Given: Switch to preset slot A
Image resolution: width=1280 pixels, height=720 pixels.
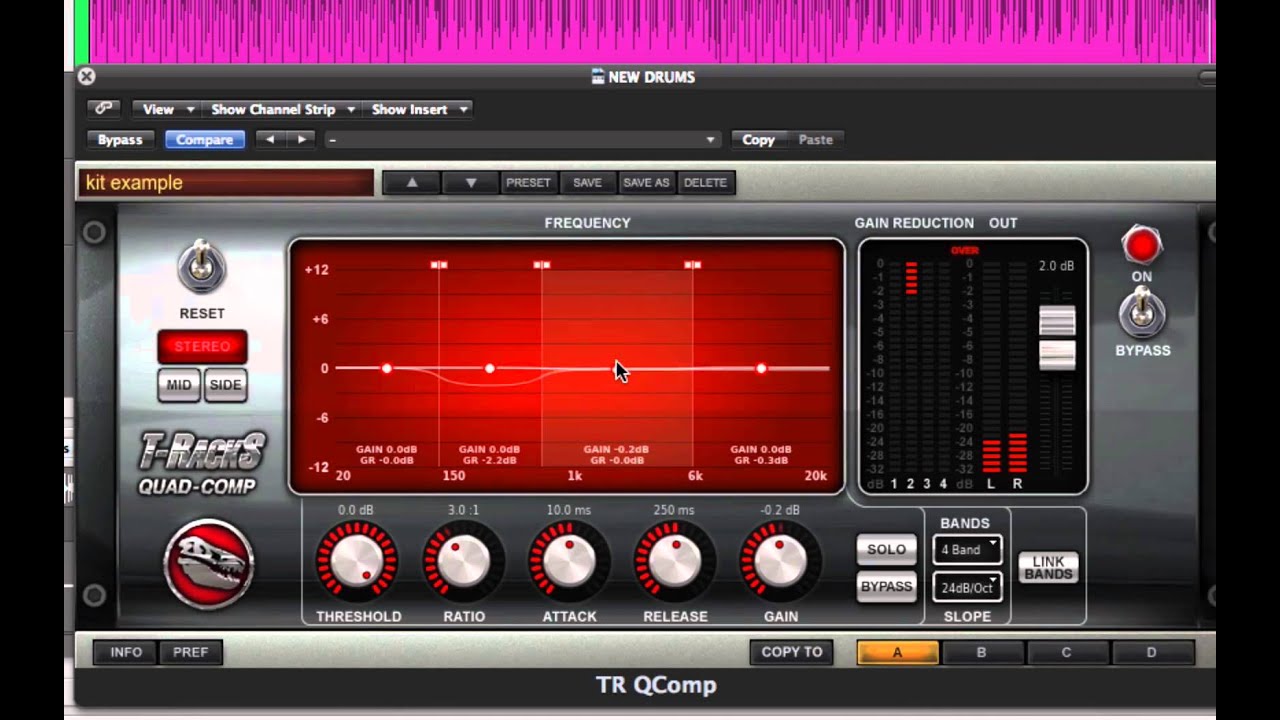Looking at the screenshot, I should pos(897,653).
